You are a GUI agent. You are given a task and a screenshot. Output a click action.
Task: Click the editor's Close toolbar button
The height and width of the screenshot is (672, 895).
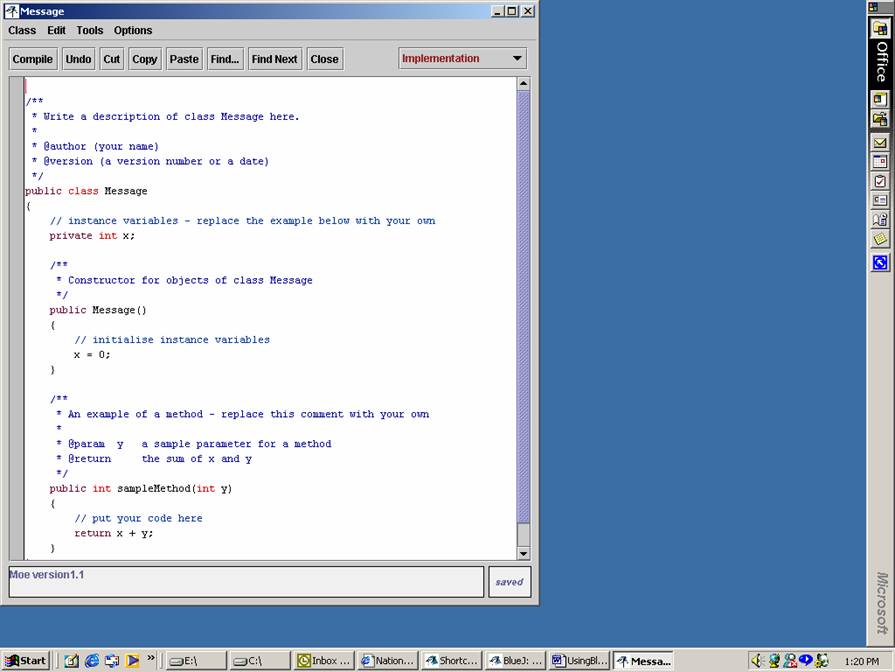tap(325, 59)
